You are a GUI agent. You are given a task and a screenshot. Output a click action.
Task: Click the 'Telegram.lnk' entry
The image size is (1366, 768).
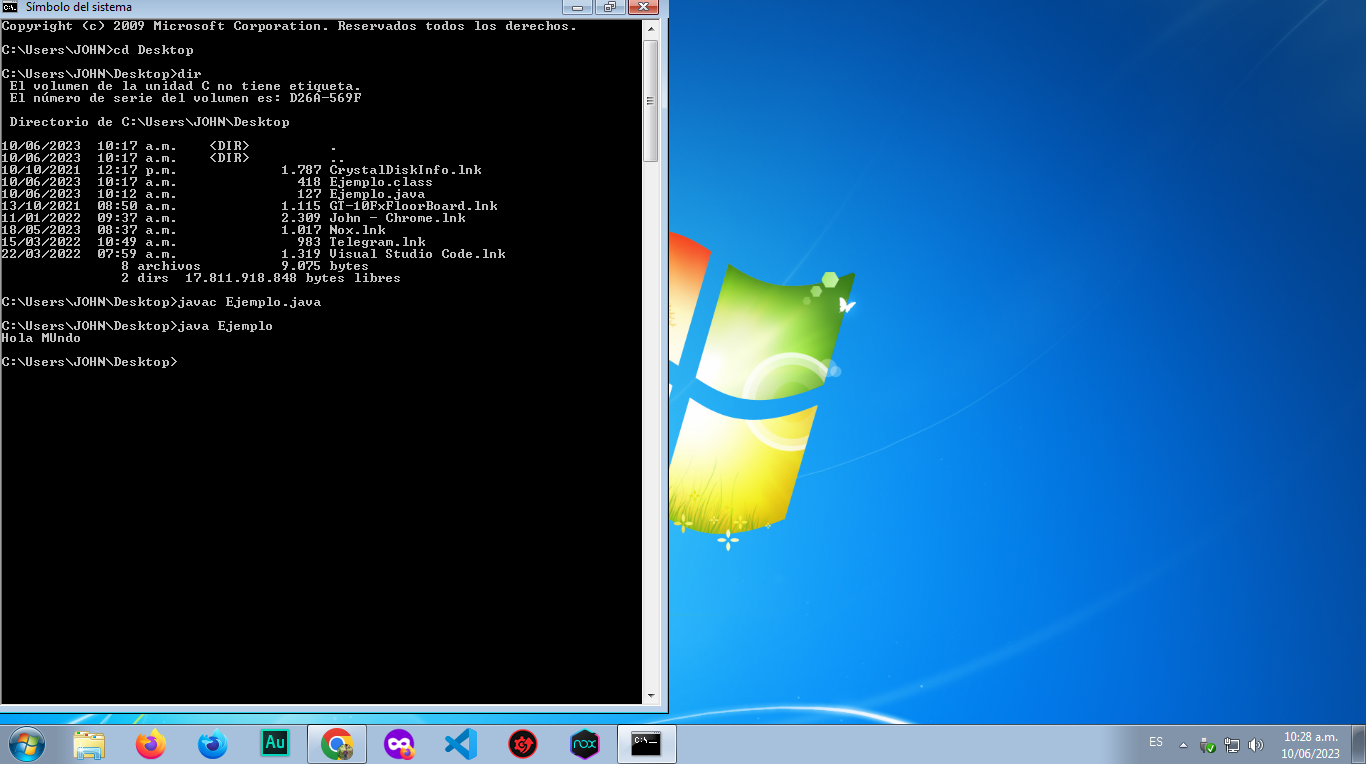(x=214, y=242)
